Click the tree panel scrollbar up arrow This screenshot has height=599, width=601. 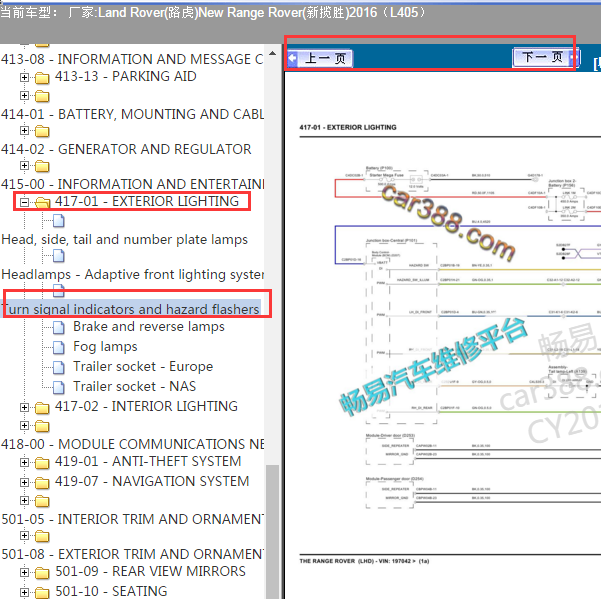(x=273, y=53)
